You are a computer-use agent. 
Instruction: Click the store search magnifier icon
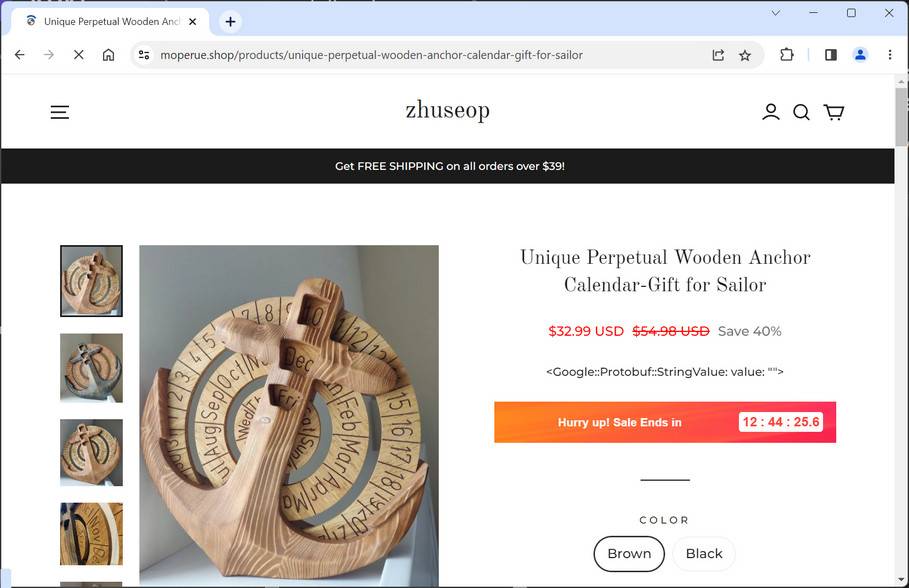[x=801, y=112]
